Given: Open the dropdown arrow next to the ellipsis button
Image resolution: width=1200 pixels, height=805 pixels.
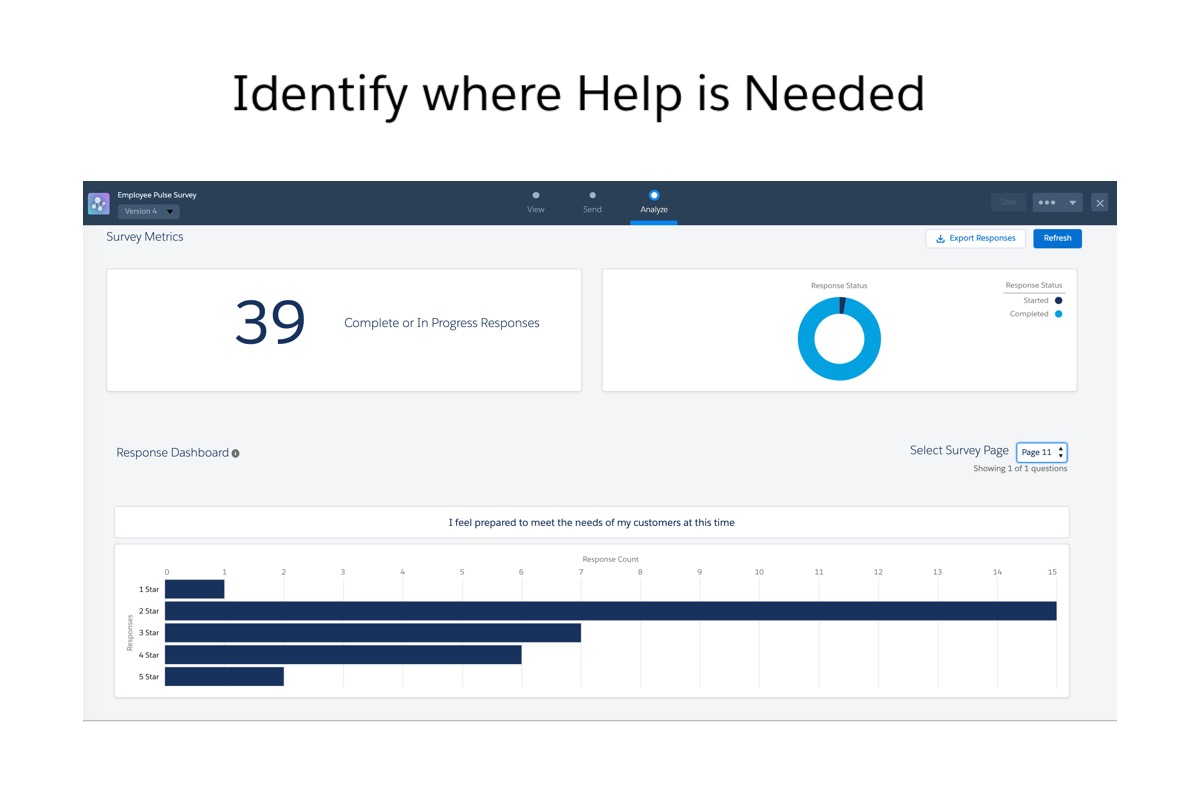Looking at the screenshot, I should point(1074,202).
